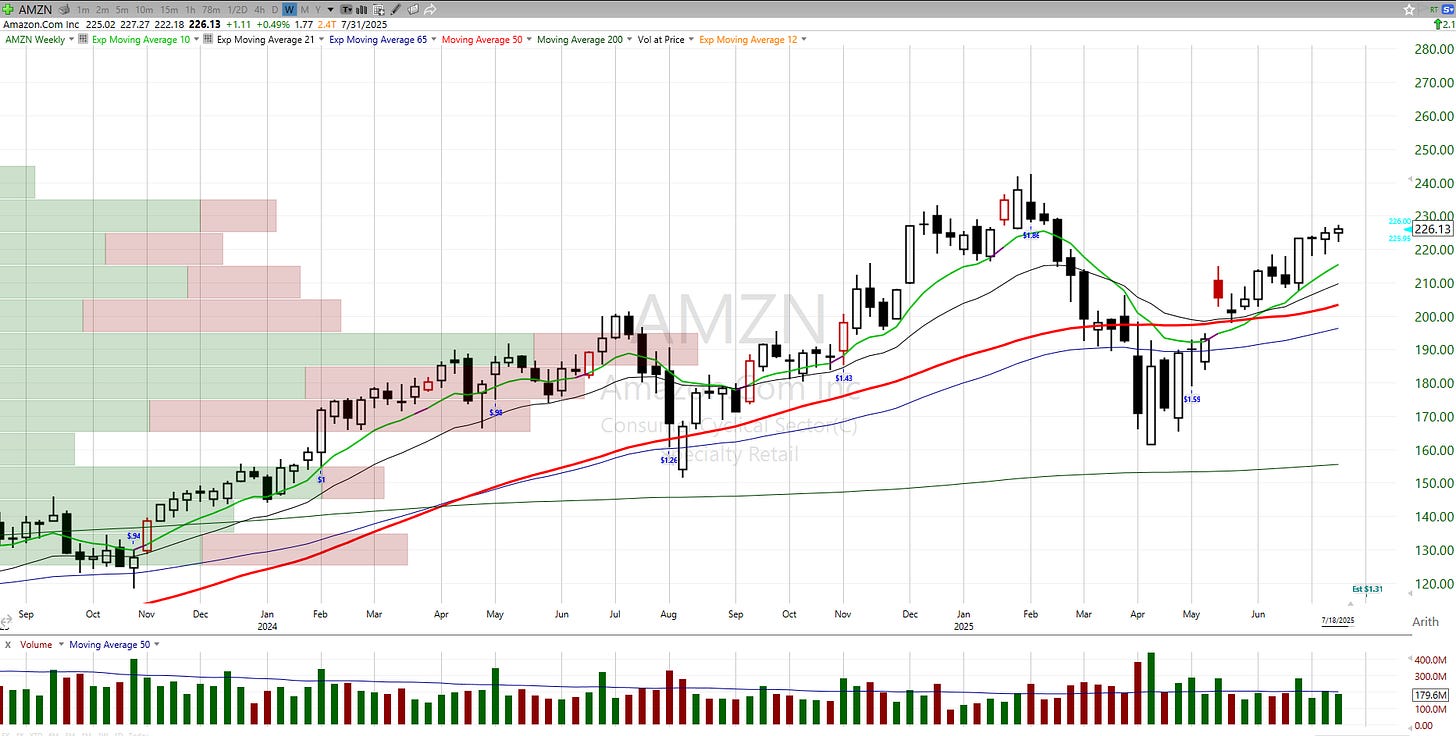
Task: Click the RT real-time indicator
Action: tap(1434, 9)
